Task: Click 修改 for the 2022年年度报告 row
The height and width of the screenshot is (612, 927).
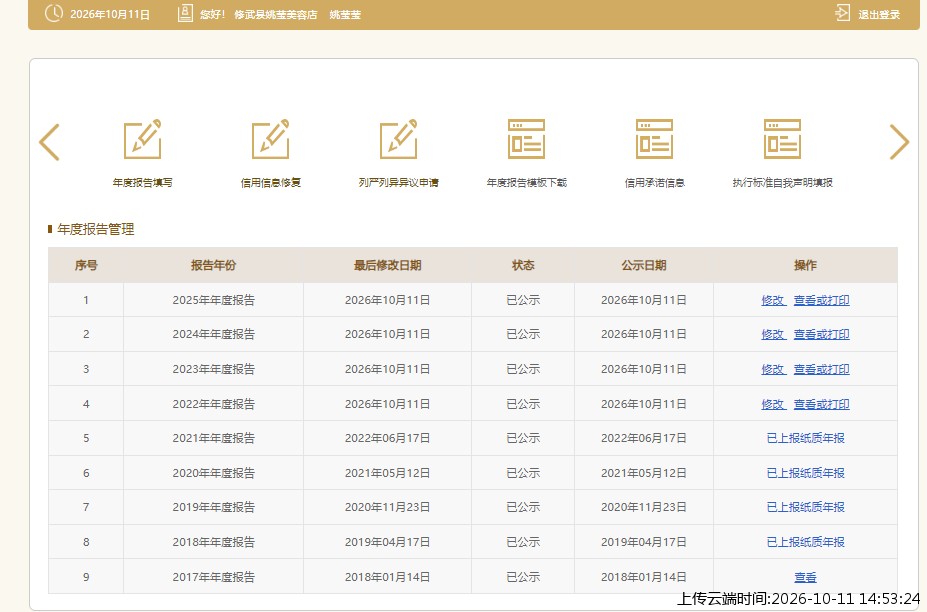Action: point(773,404)
